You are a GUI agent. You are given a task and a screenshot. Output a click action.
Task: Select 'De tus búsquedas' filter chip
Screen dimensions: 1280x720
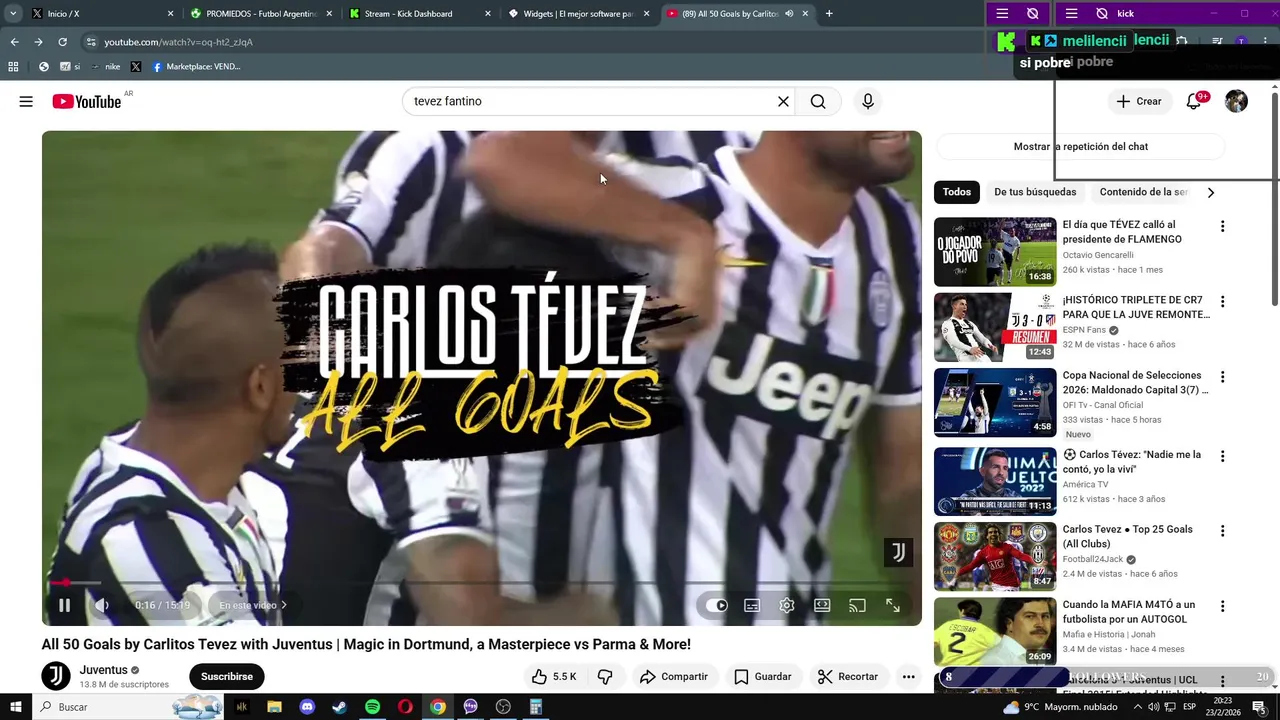click(1035, 192)
